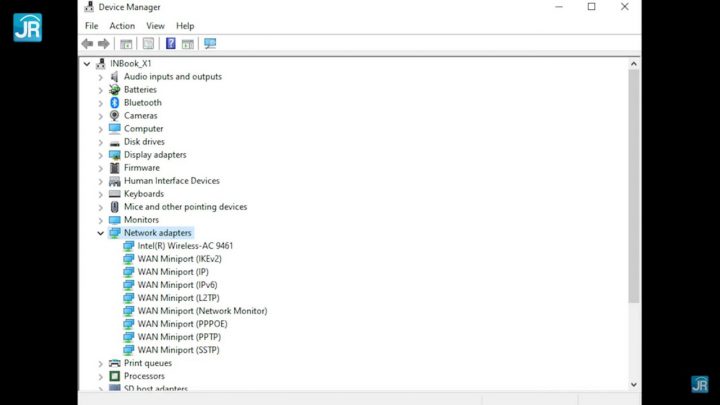Image resolution: width=720 pixels, height=405 pixels.
Task: Expand the Monitors category
Action: click(x=101, y=220)
